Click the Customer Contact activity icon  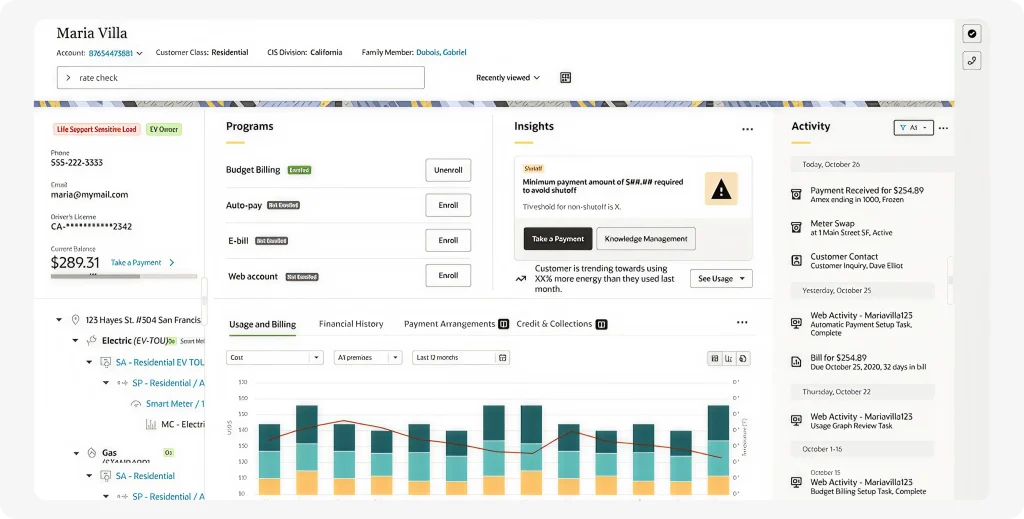click(796, 260)
